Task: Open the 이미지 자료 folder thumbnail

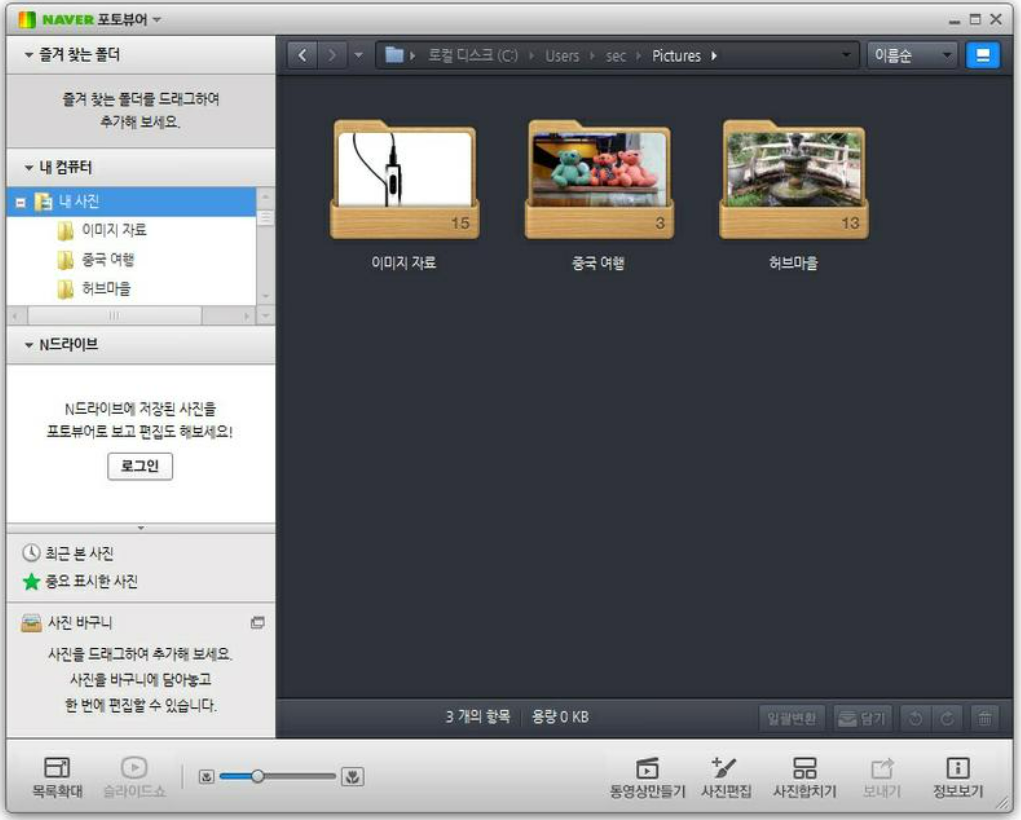Action: [404, 180]
